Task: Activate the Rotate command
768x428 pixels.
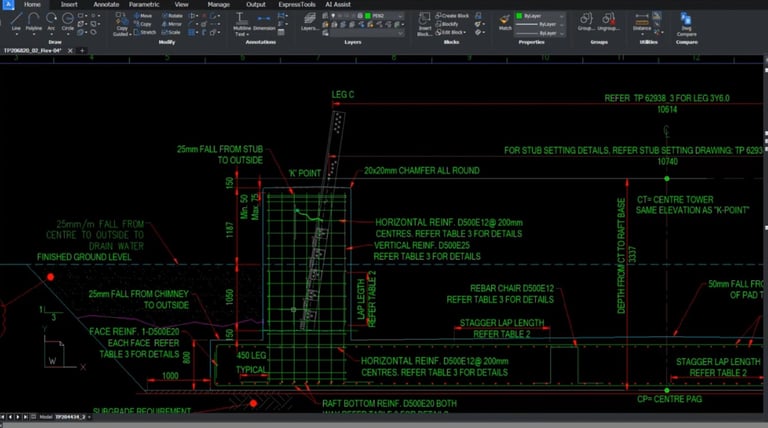Action: click(172, 16)
